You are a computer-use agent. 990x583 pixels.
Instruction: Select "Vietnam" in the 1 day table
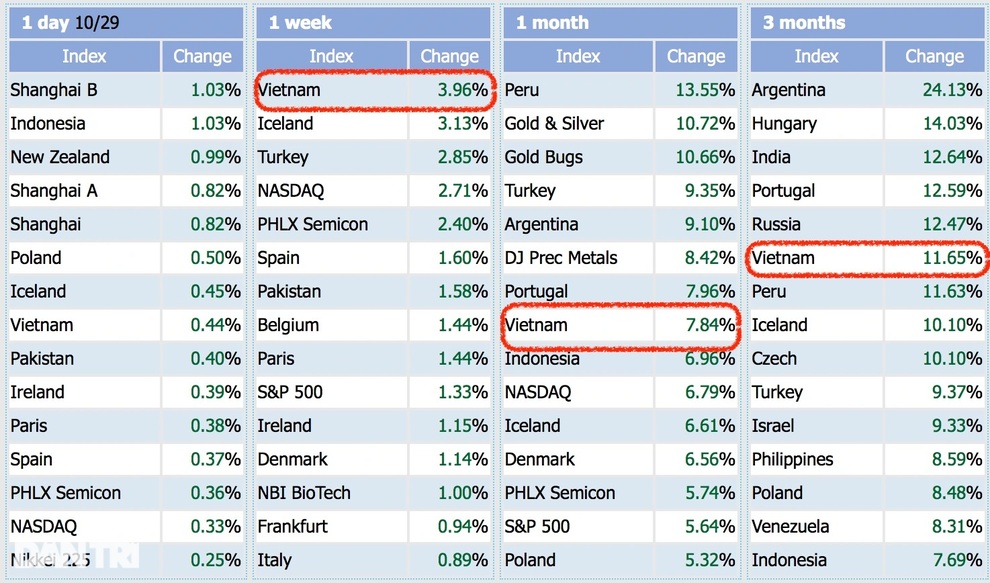[42, 325]
